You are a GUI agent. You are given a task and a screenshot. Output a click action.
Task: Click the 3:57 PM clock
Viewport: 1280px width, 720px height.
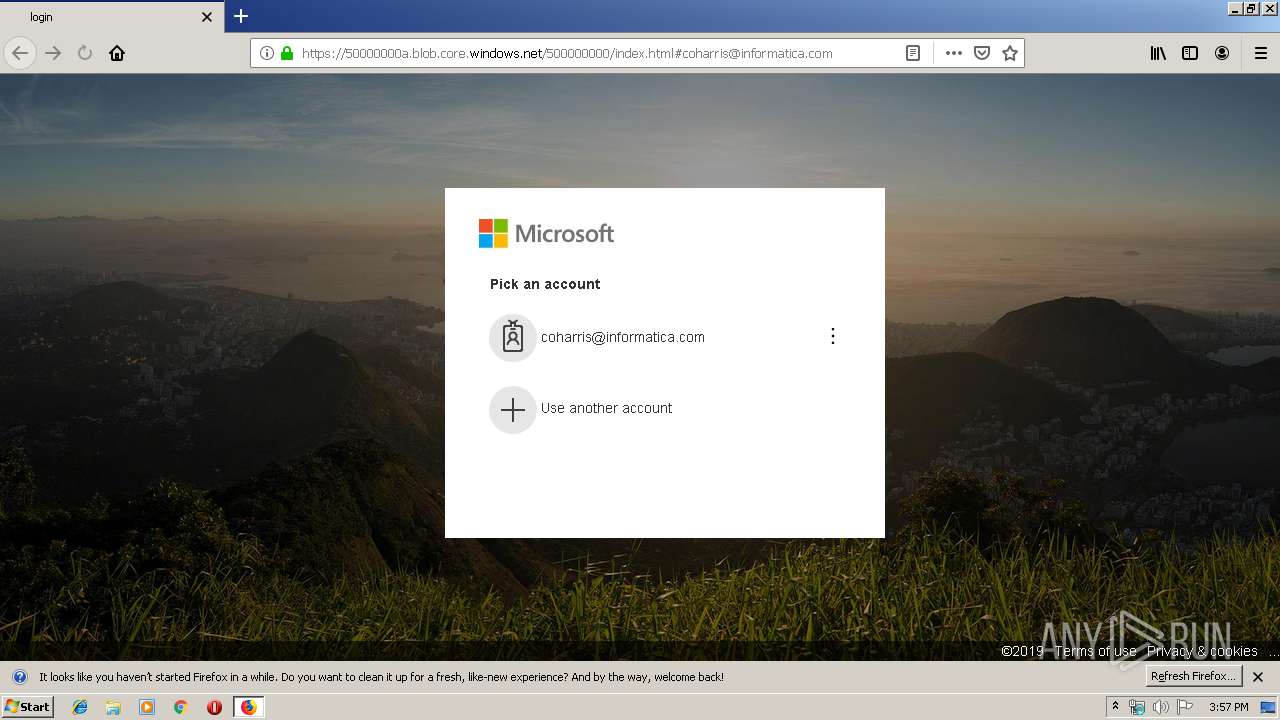(1228, 707)
